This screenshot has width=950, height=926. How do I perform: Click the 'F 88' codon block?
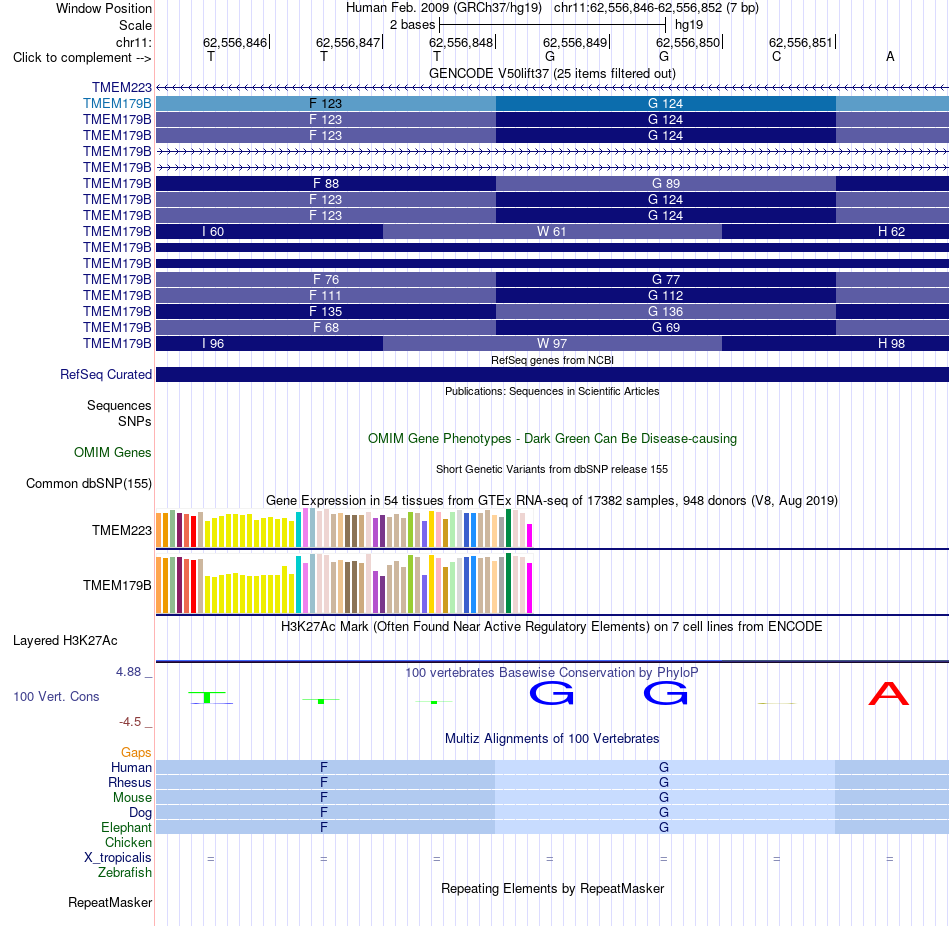click(x=326, y=184)
